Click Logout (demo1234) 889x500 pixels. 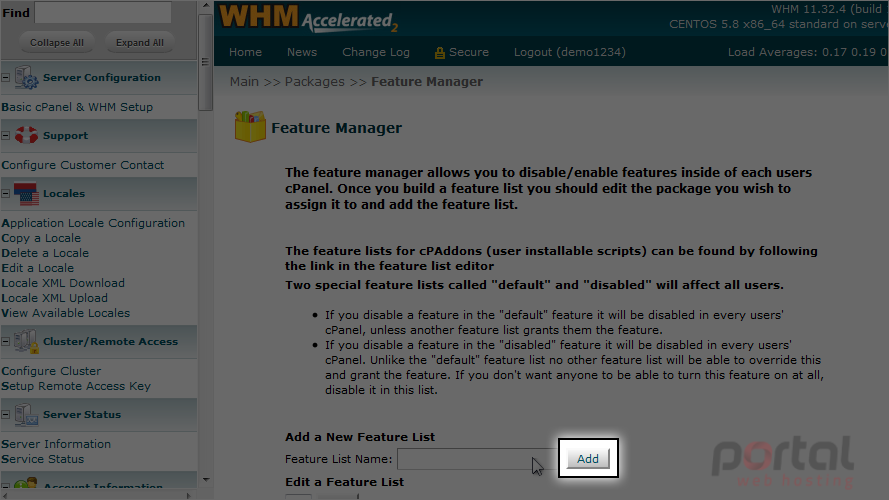tap(570, 52)
